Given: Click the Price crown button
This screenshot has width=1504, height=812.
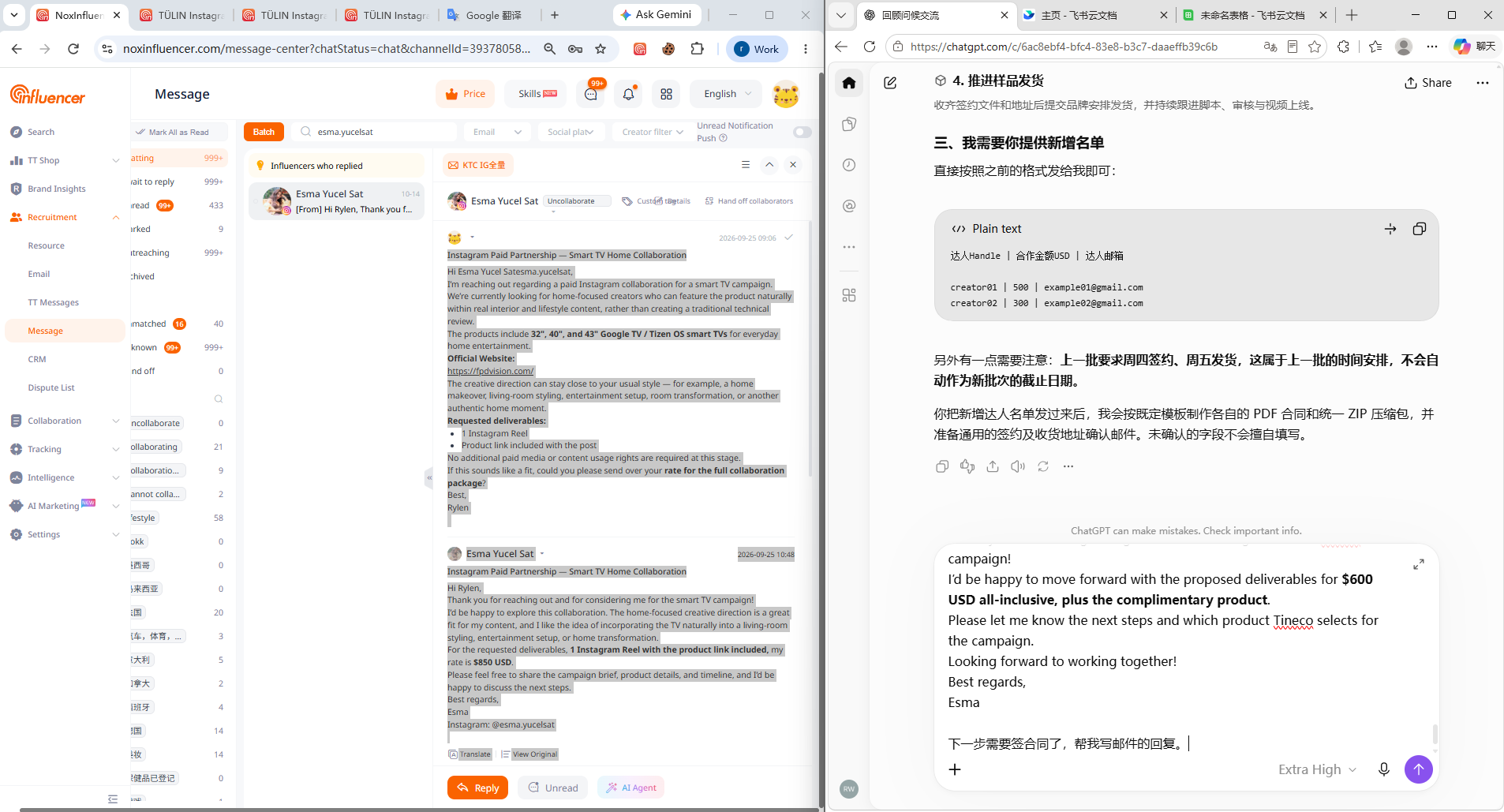Looking at the screenshot, I should click(x=466, y=94).
